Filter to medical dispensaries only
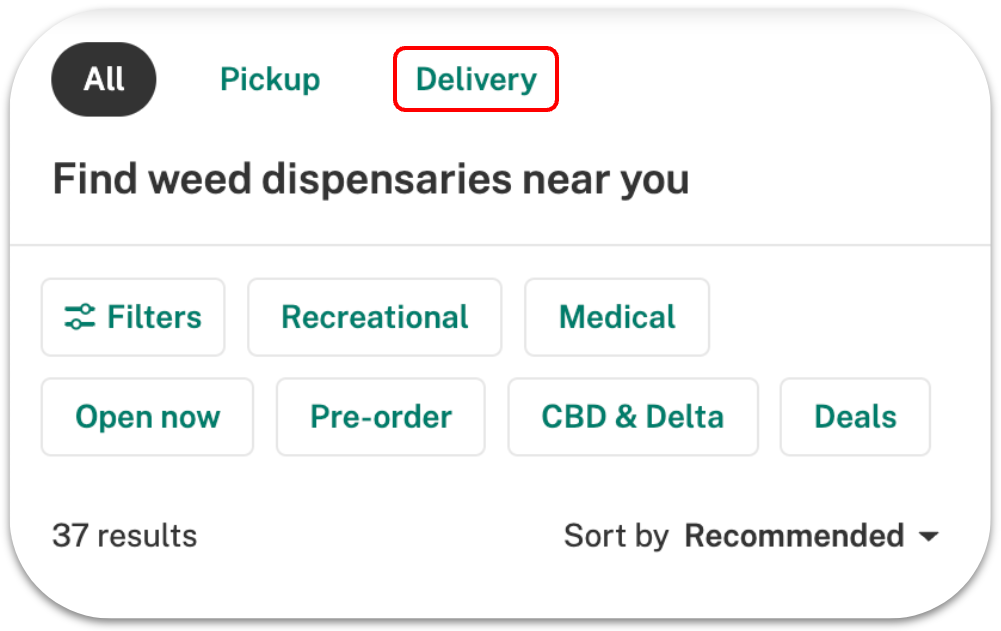Screen dimensions: 1001x631 tap(617, 317)
